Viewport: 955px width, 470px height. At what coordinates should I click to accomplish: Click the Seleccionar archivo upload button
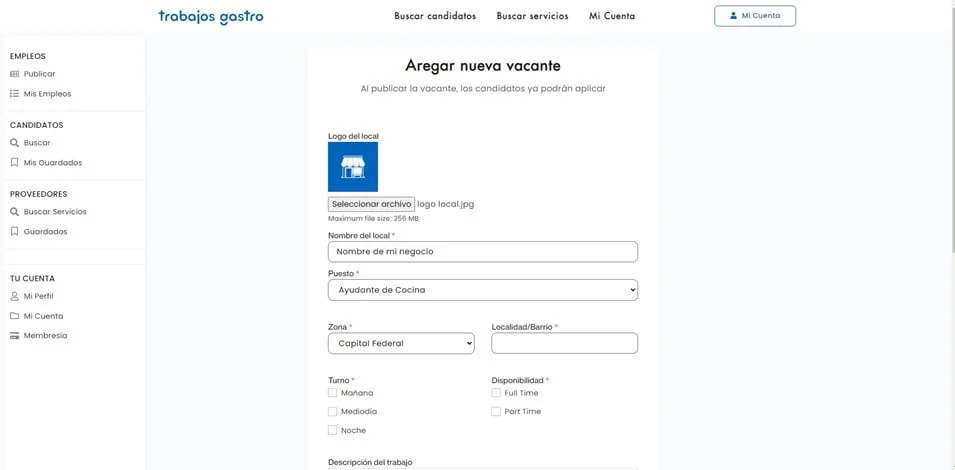tap(372, 204)
